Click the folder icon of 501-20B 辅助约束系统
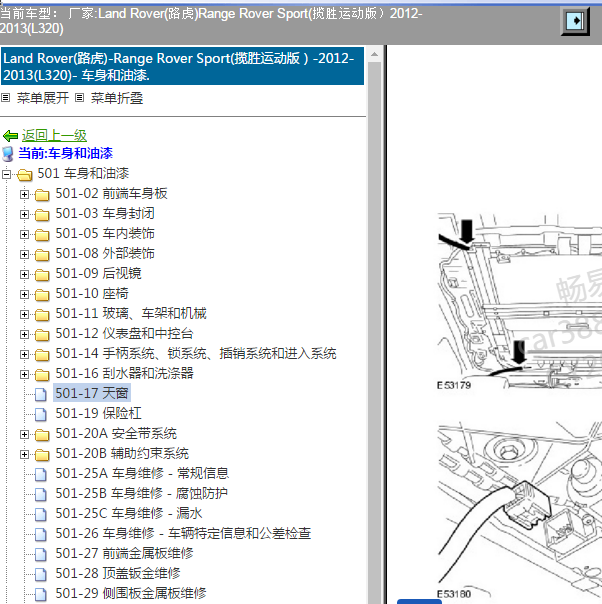Screen dimensions: 602x604 pyautogui.click(x=42, y=455)
